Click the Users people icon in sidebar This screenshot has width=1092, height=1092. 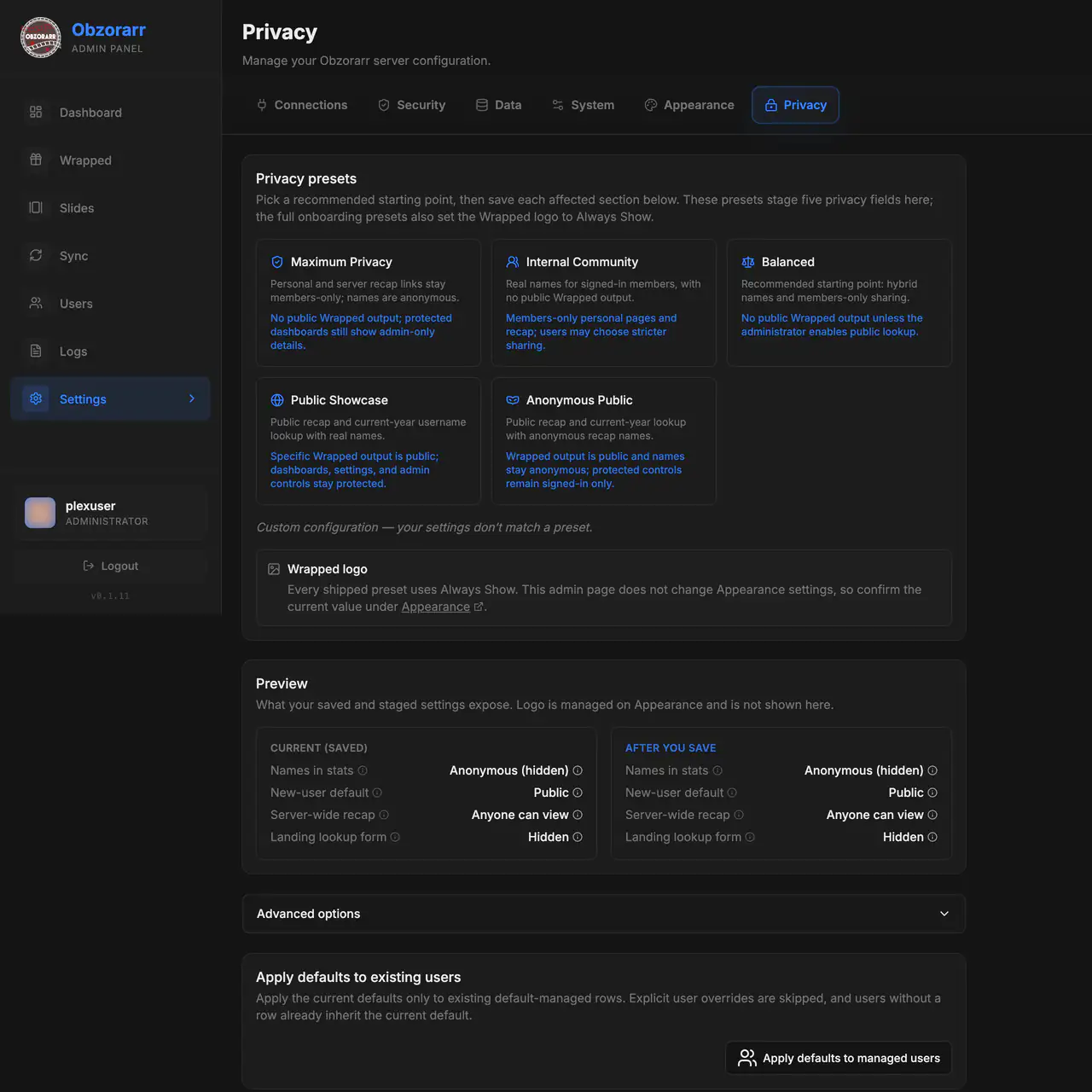click(x=36, y=303)
